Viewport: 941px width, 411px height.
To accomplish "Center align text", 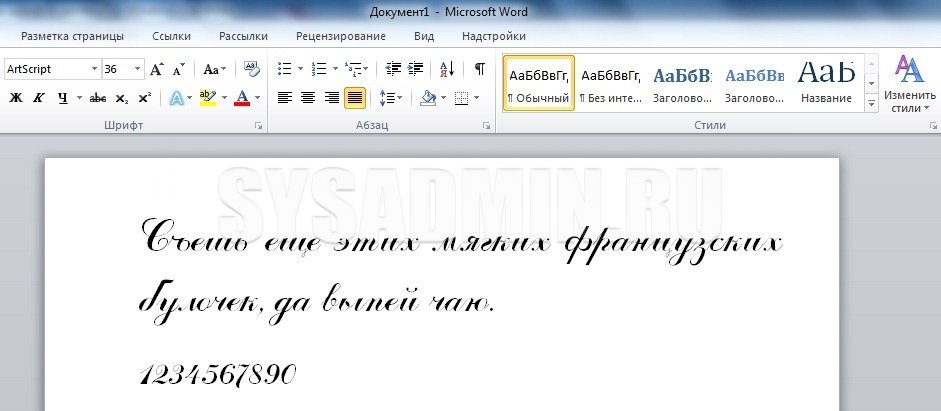I will coord(308,98).
